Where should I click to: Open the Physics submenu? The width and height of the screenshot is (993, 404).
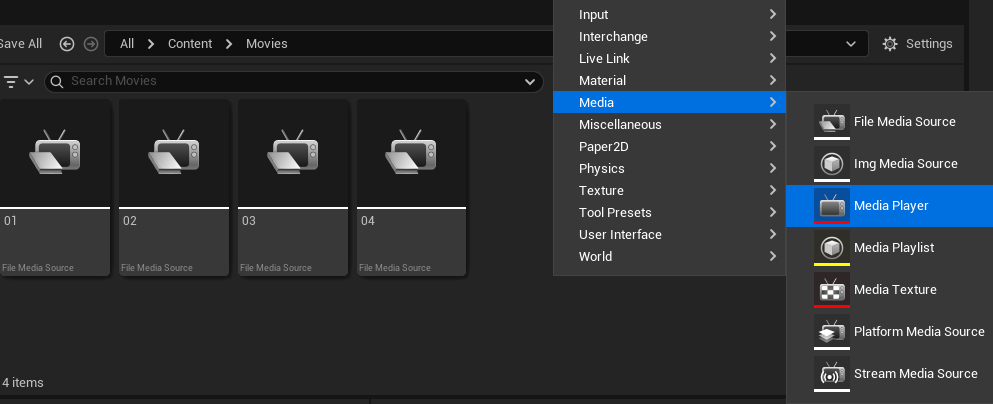(x=669, y=168)
